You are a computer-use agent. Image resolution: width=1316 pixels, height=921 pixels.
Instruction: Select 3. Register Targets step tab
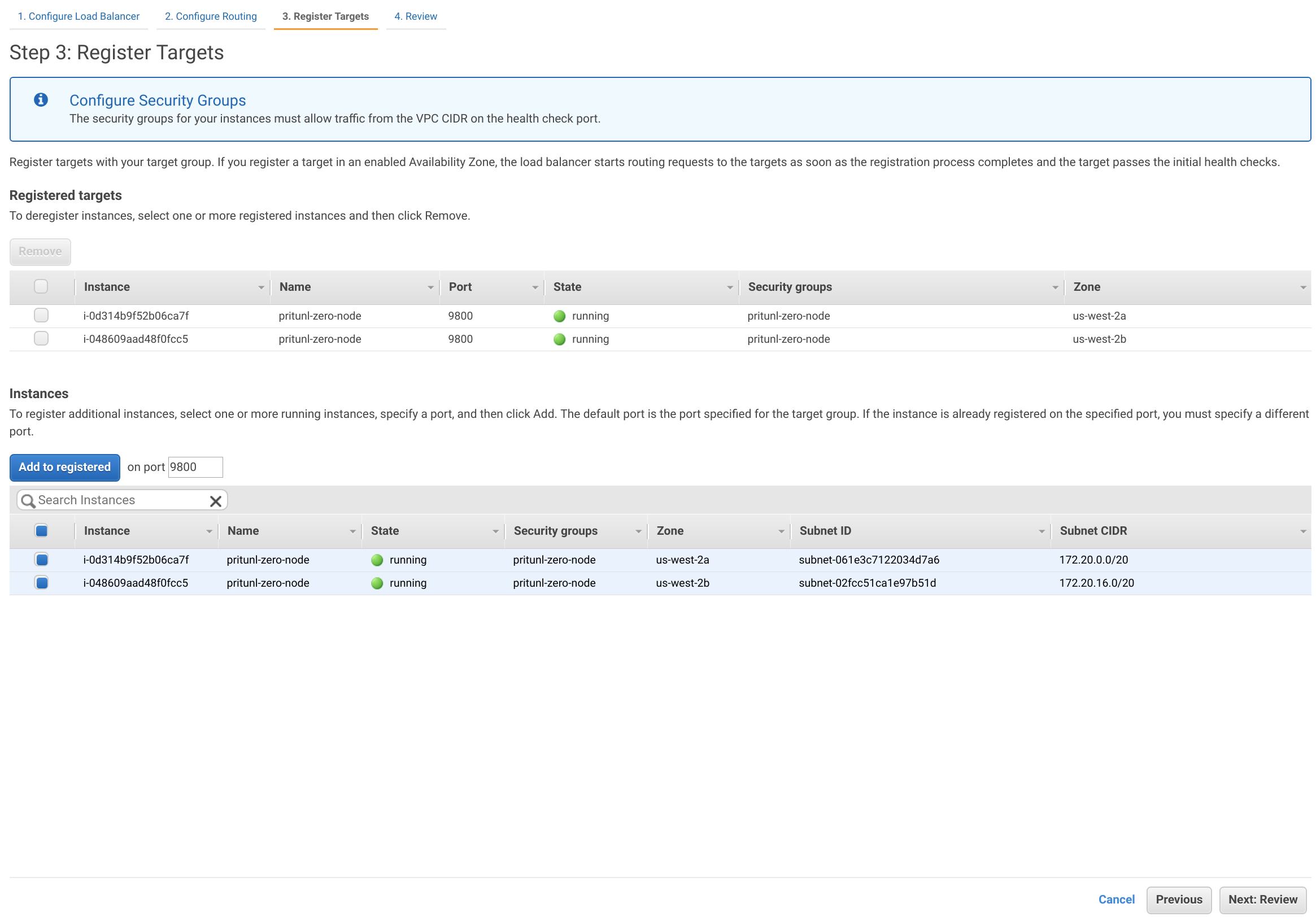click(x=325, y=16)
